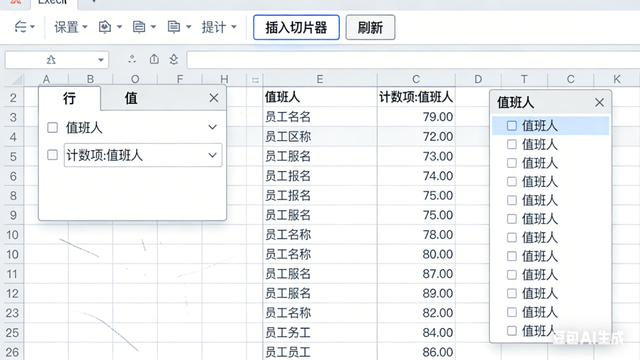Screen dimensions: 640x360
Task: Select the value cell 72.00
Action: [x=416, y=137]
